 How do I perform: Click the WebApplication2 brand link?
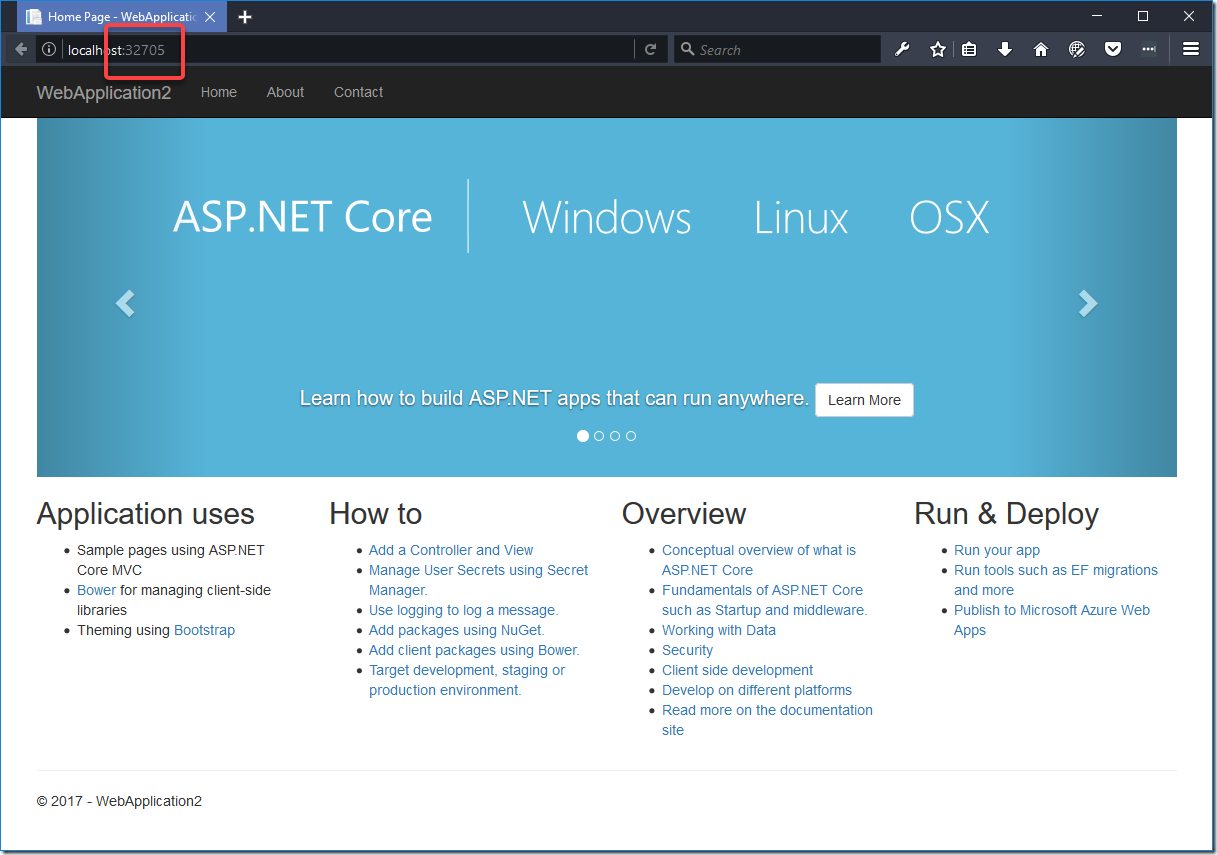click(104, 92)
